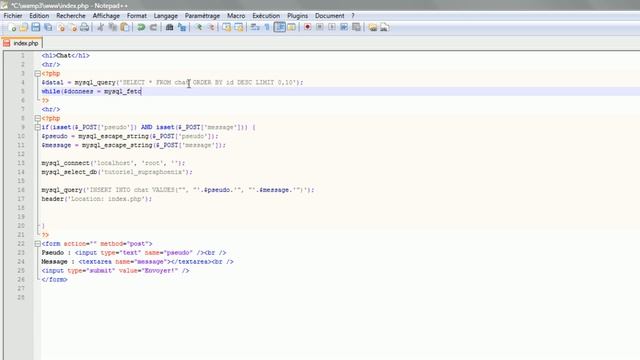Click the Message textarea line
The width and height of the screenshot is (640, 360).
point(137,262)
